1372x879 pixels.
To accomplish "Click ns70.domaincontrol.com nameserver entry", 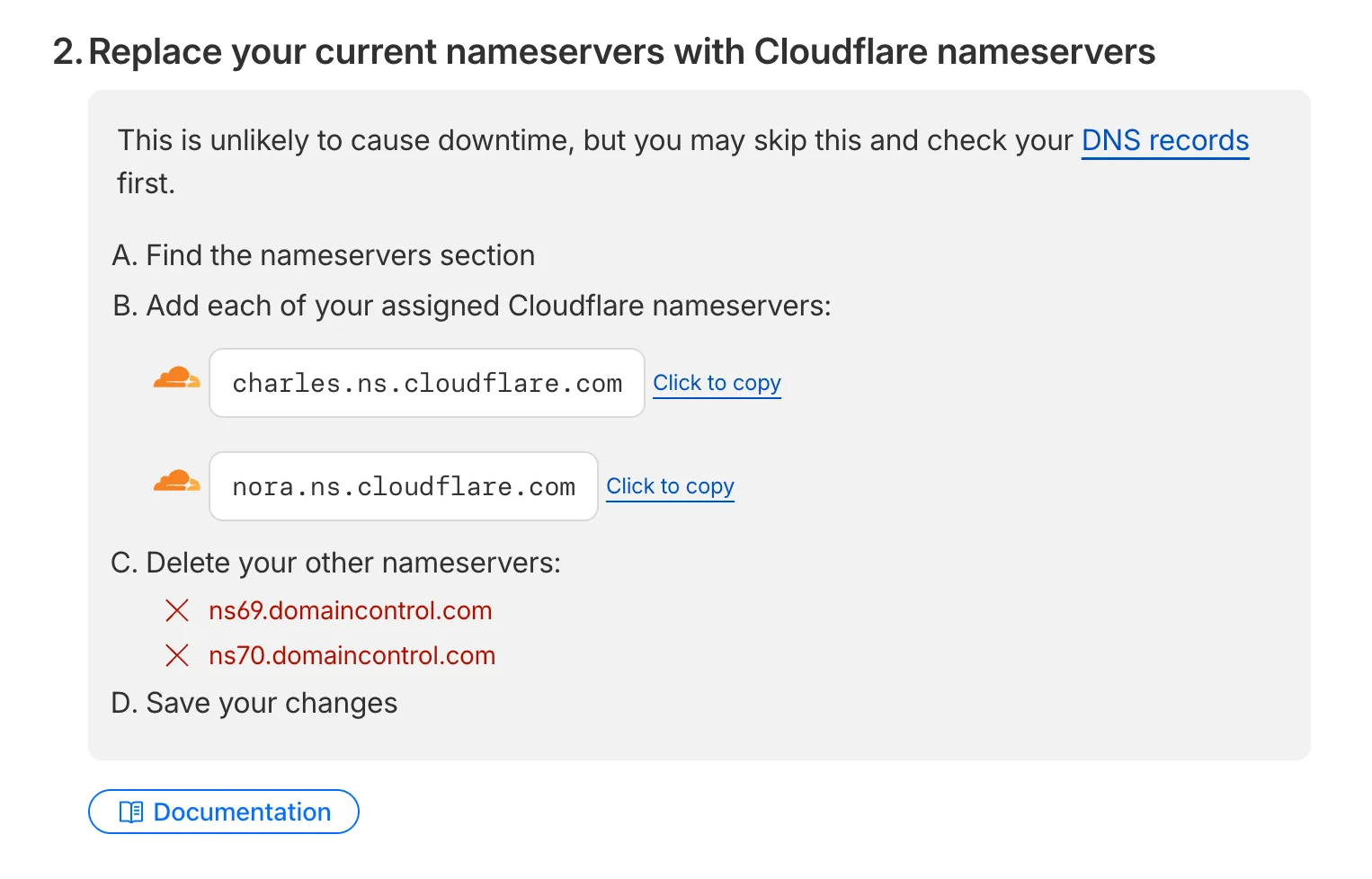I will [352, 655].
